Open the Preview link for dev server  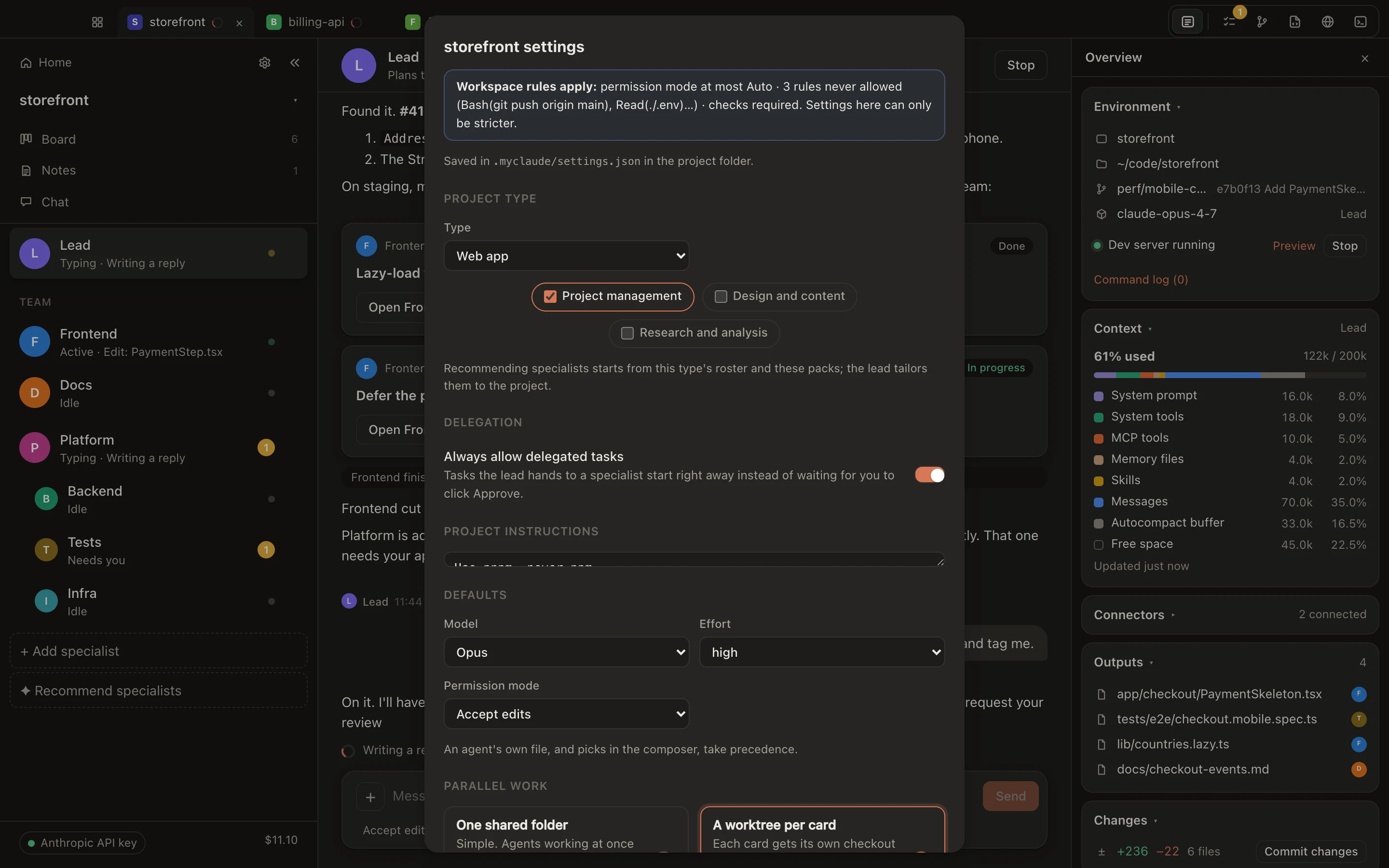[1294, 246]
